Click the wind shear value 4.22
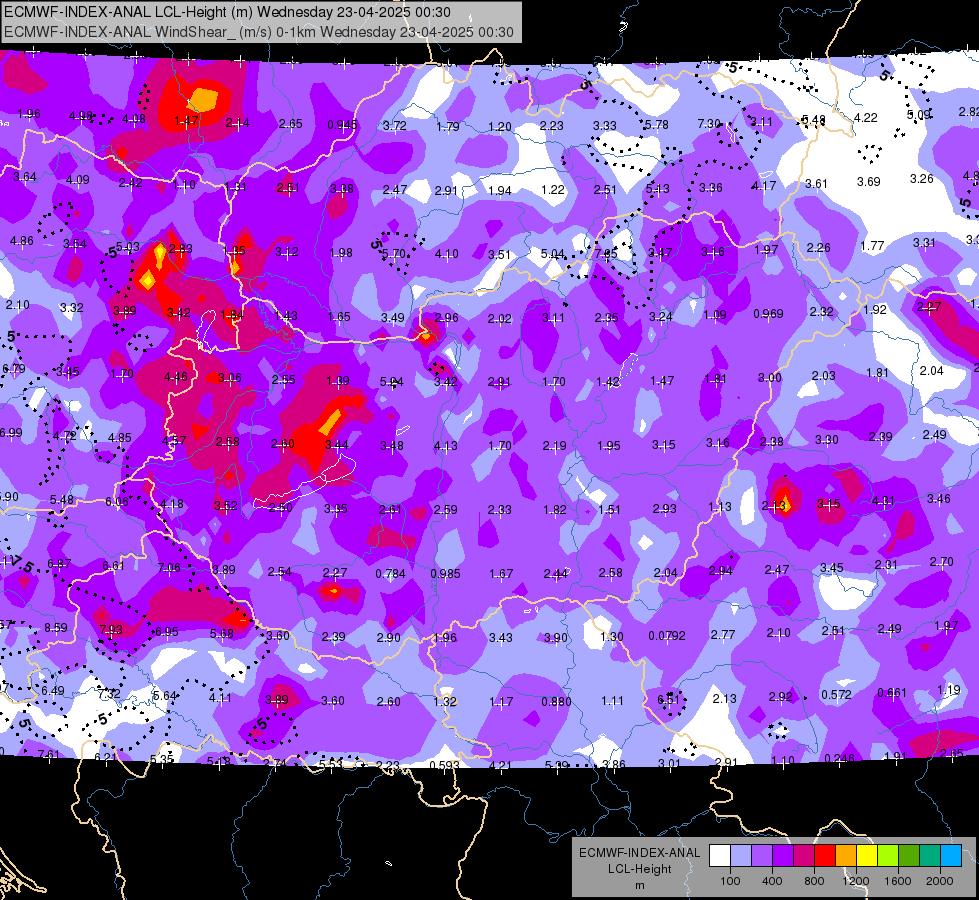This screenshot has height=900, width=979. [865, 117]
